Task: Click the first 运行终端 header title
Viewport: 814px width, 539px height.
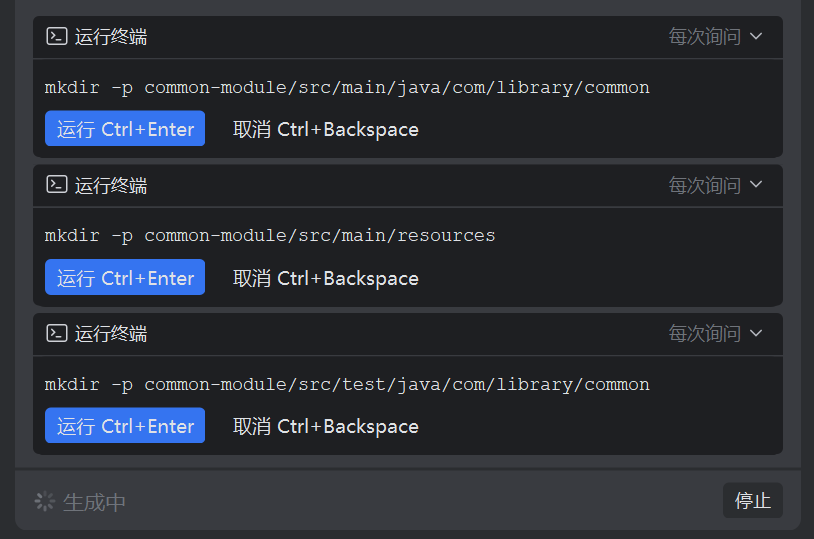Action: (x=111, y=37)
